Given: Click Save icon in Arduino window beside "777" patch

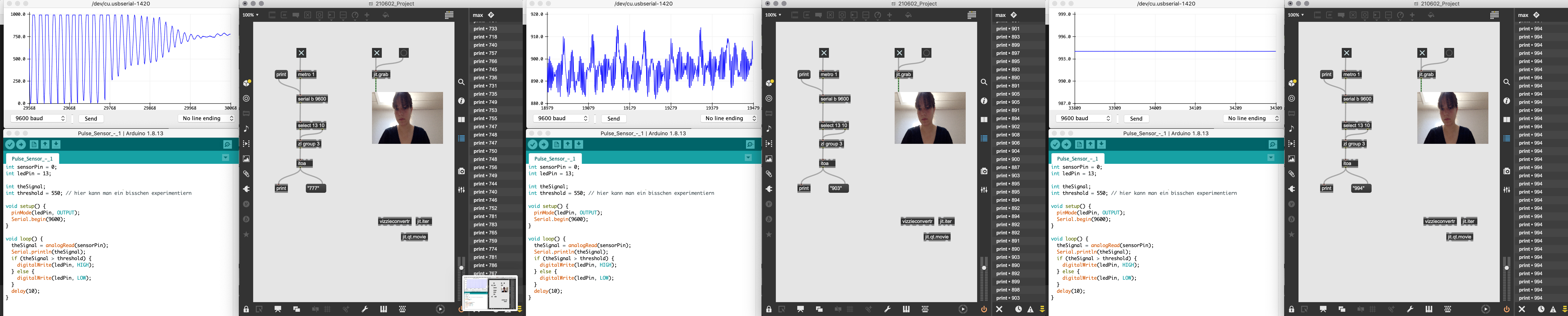Looking at the screenshot, I should coord(56,145).
